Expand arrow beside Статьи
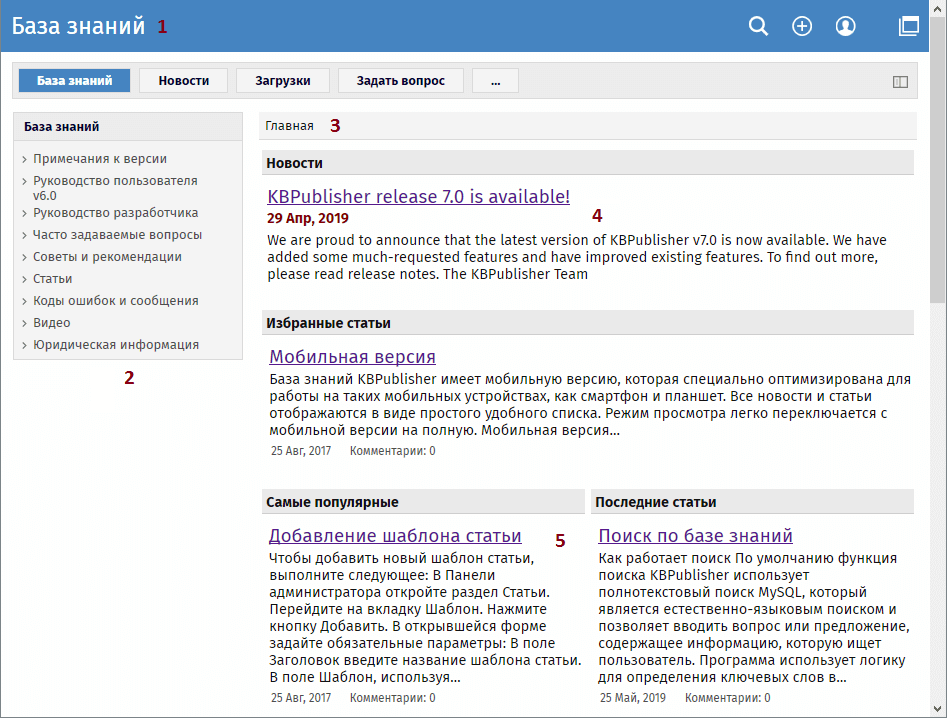This screenshot has width=947, height=718. 25,279
